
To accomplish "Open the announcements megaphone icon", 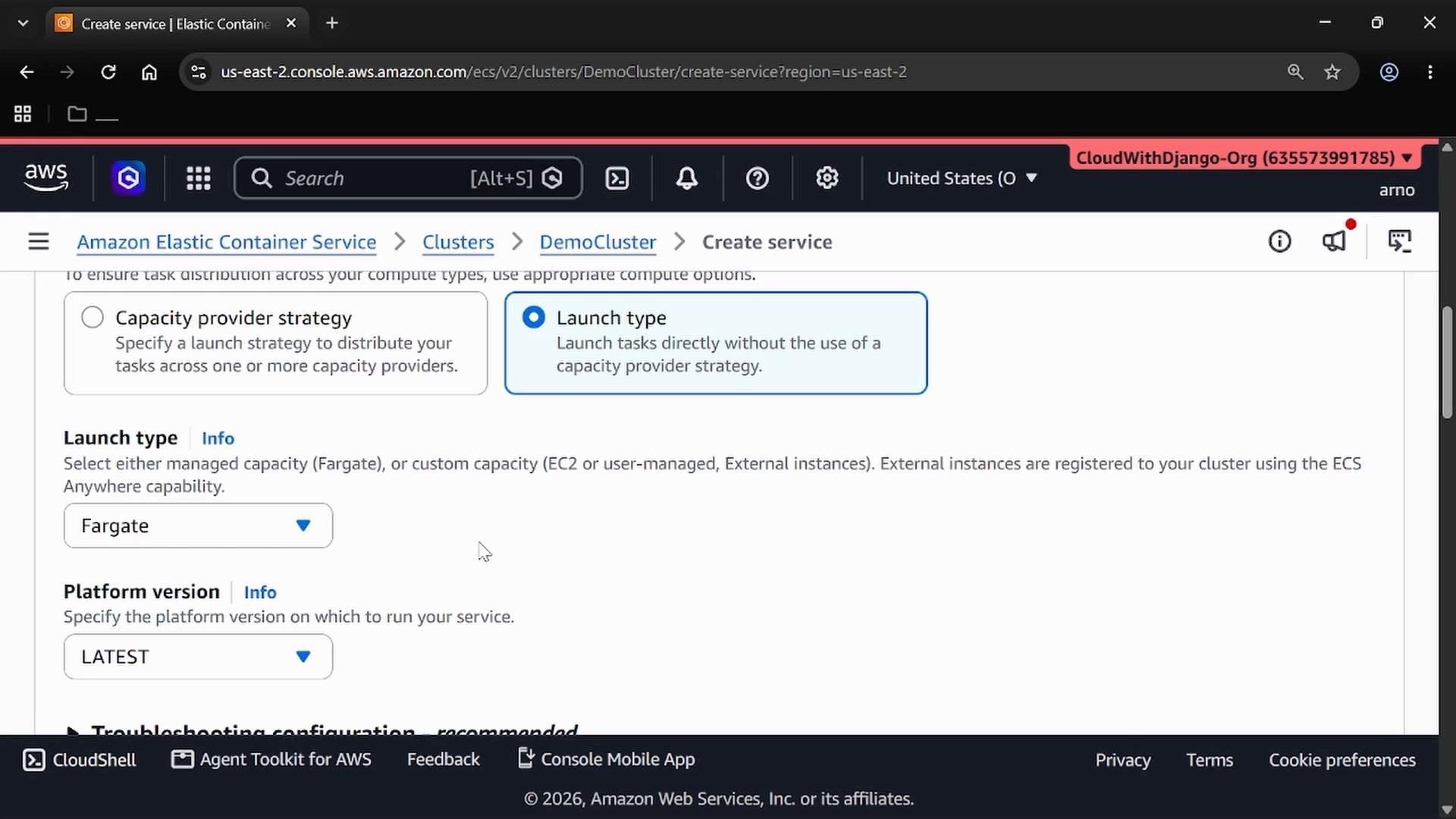I will click(x=1334, y=242).
